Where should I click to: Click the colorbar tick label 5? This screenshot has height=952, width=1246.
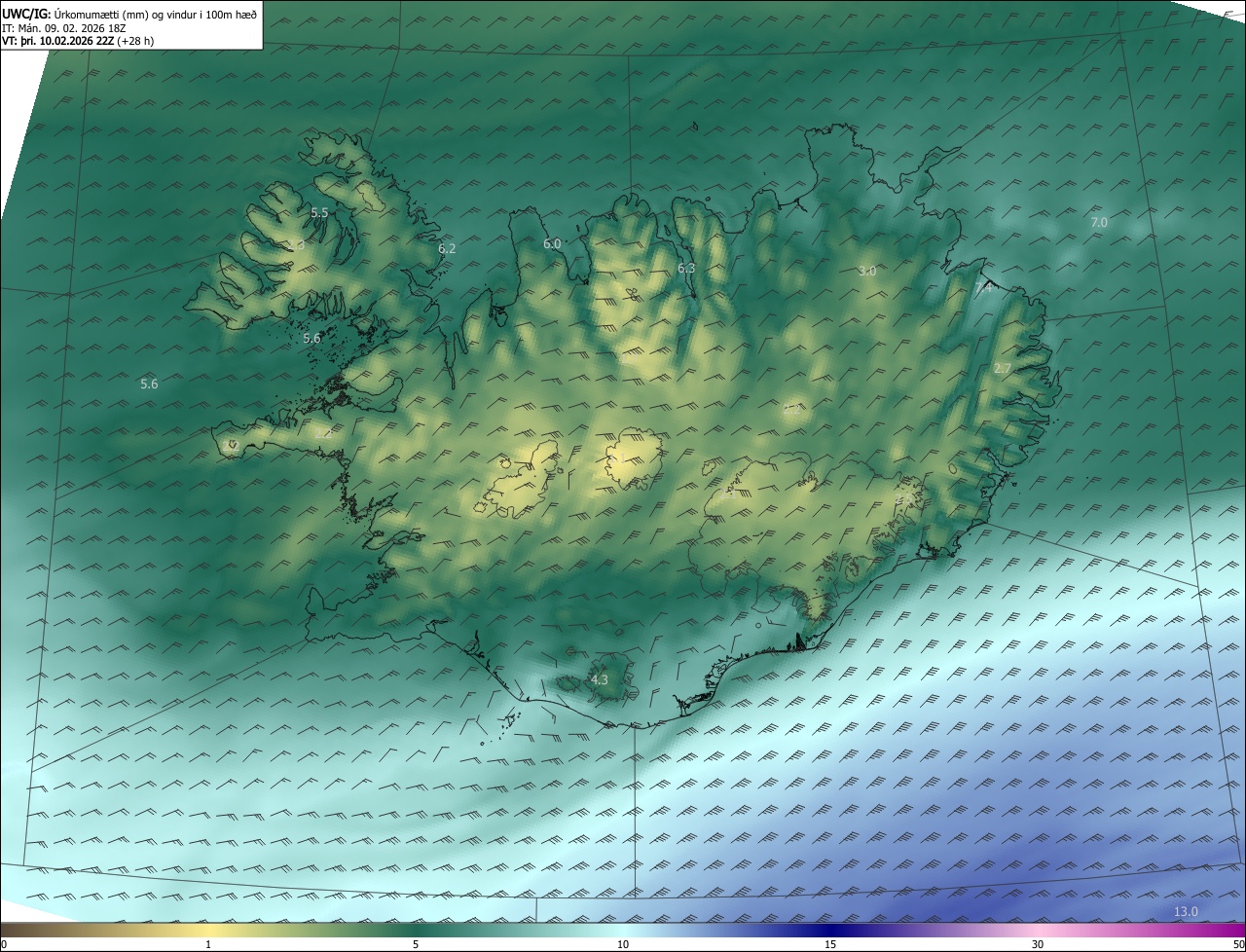pos(416,945)
